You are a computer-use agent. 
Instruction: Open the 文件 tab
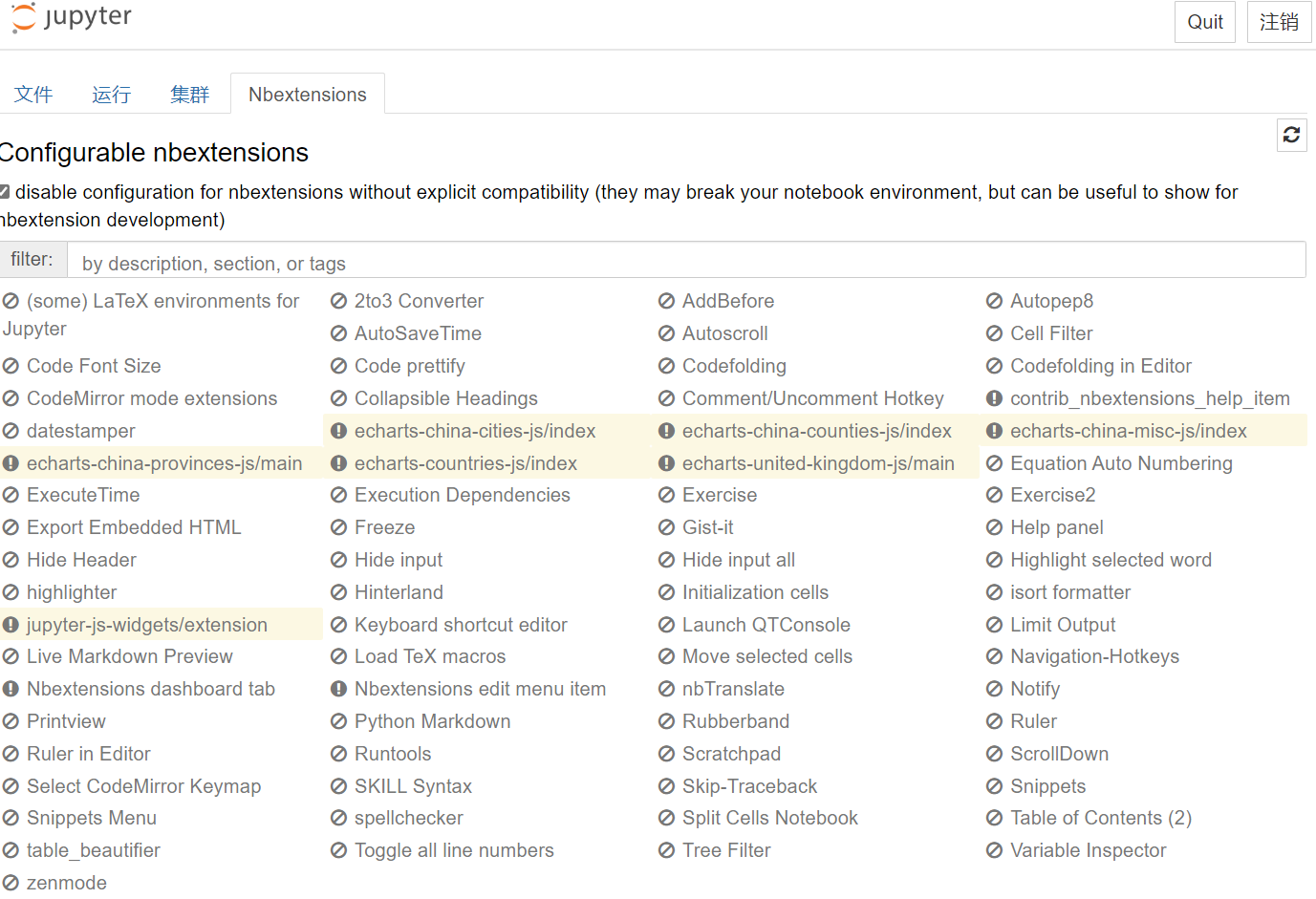[x=33, y=95]
